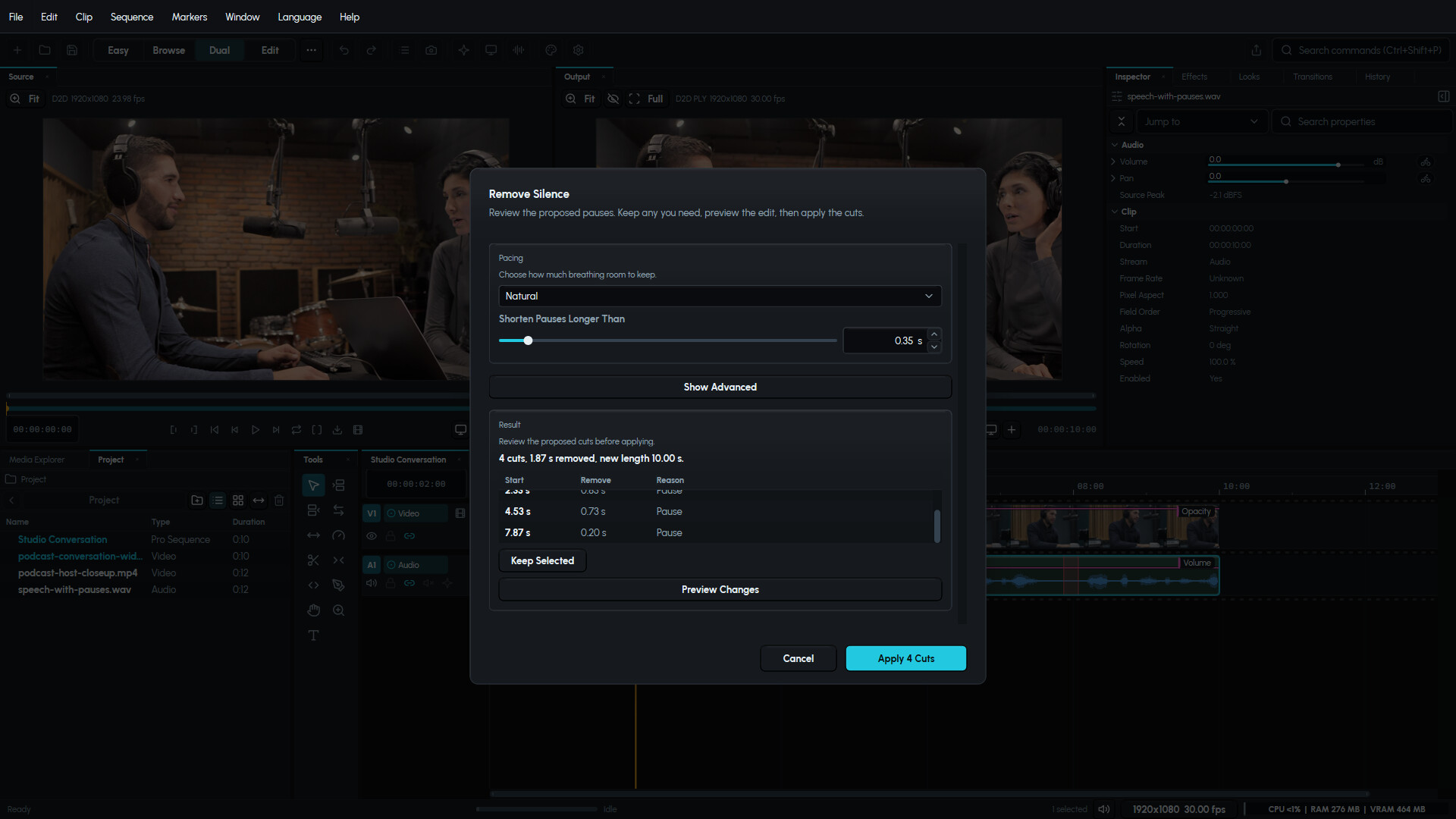This screenshot has width=1456, height=819.
Task: Select the pen tool in Tools panel
Action: (338, 585)
